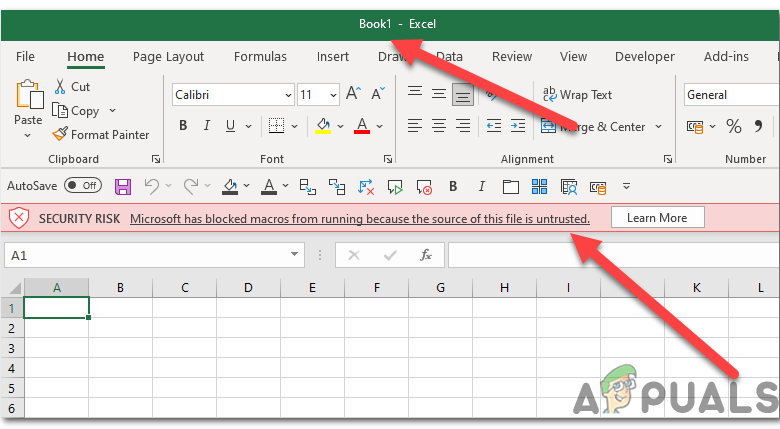Toggle Italic in ribbon Font group
The height and width of the screenshot is (429, 780).
(x=206, y=126)
